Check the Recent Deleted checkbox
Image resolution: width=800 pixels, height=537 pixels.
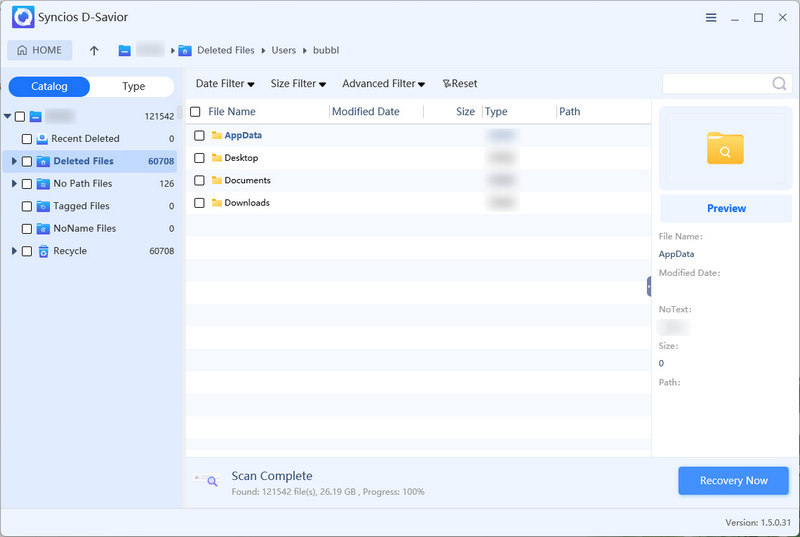[27, 139]
